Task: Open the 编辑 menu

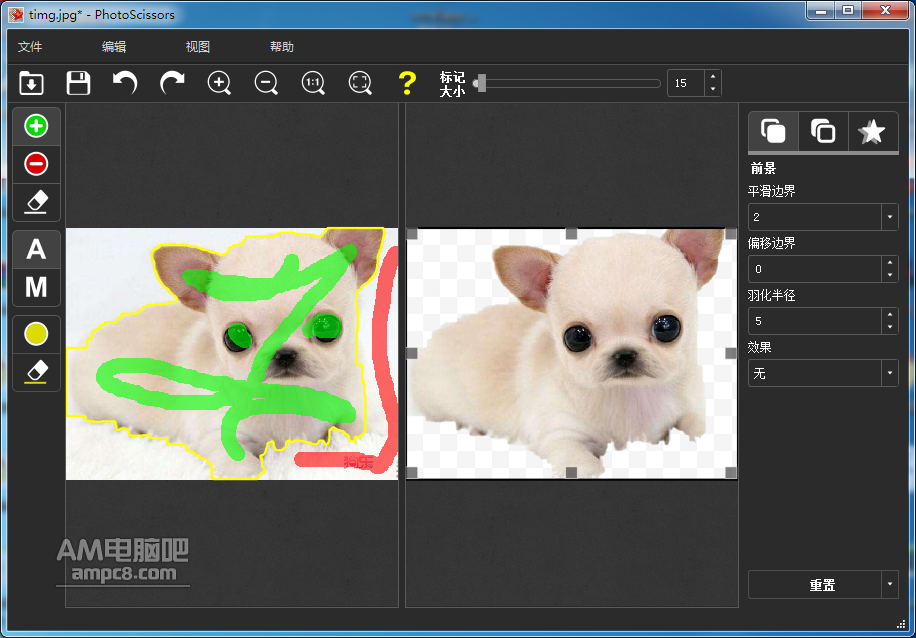Action: [114, 47]
